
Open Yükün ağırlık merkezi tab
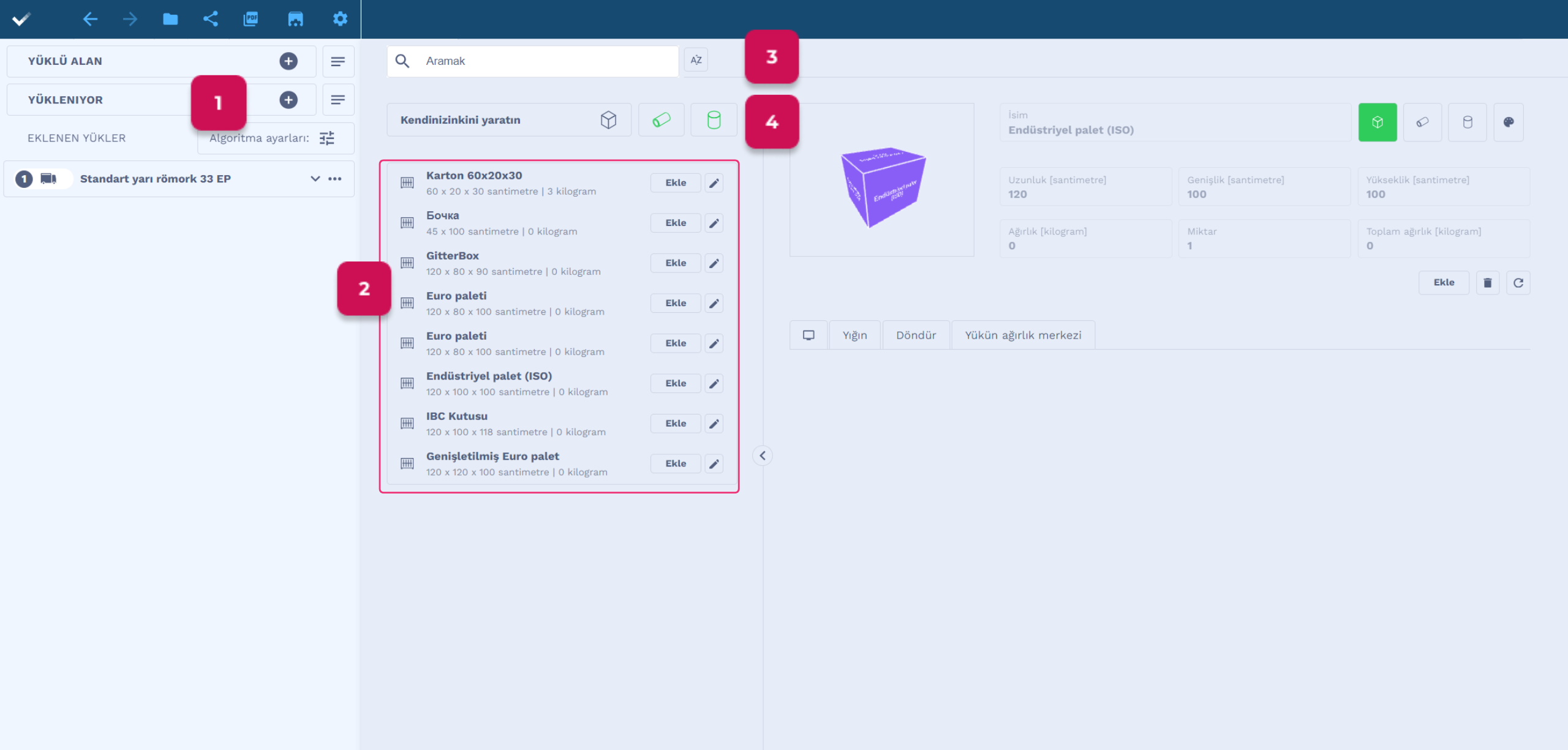click(1023, 336)
